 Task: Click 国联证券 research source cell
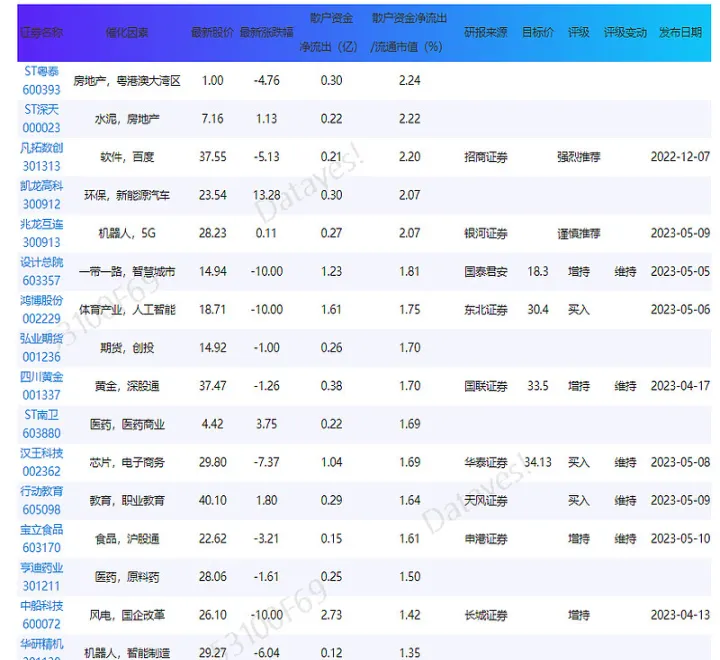click(486, 386)
